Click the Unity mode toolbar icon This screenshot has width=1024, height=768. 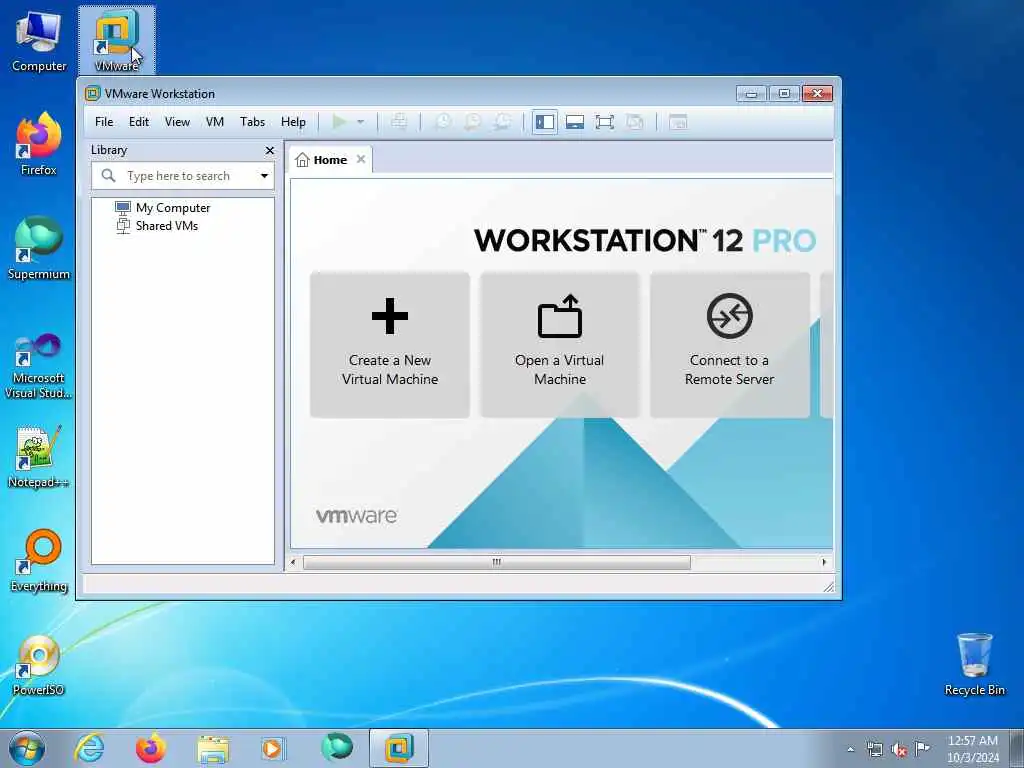pos(635,122)
